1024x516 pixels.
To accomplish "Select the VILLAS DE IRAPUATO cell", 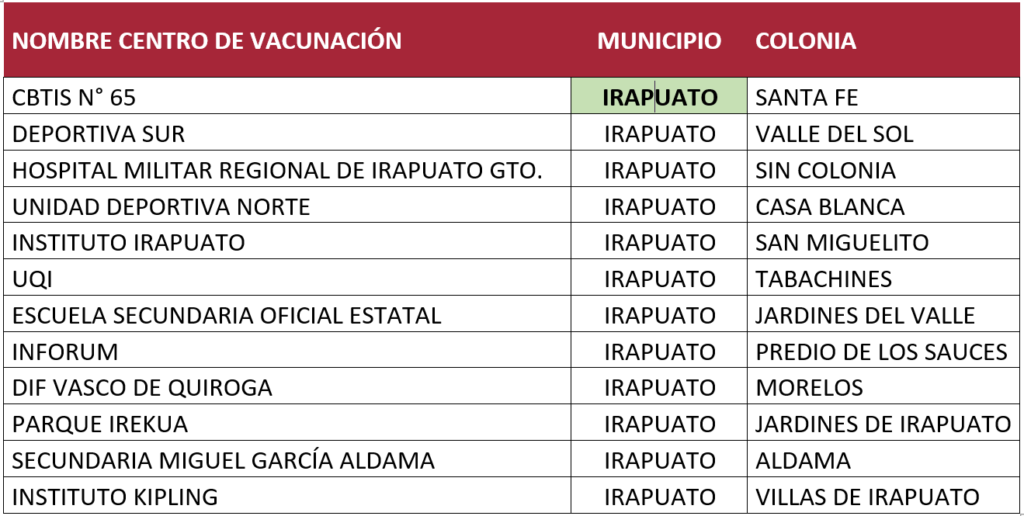I will [868, 497].
